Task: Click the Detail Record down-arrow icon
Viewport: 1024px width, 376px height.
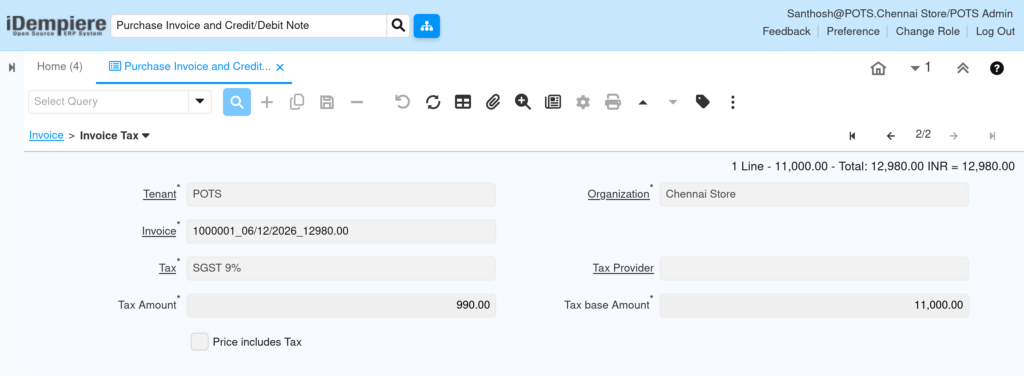Action: tap(673, 102)
